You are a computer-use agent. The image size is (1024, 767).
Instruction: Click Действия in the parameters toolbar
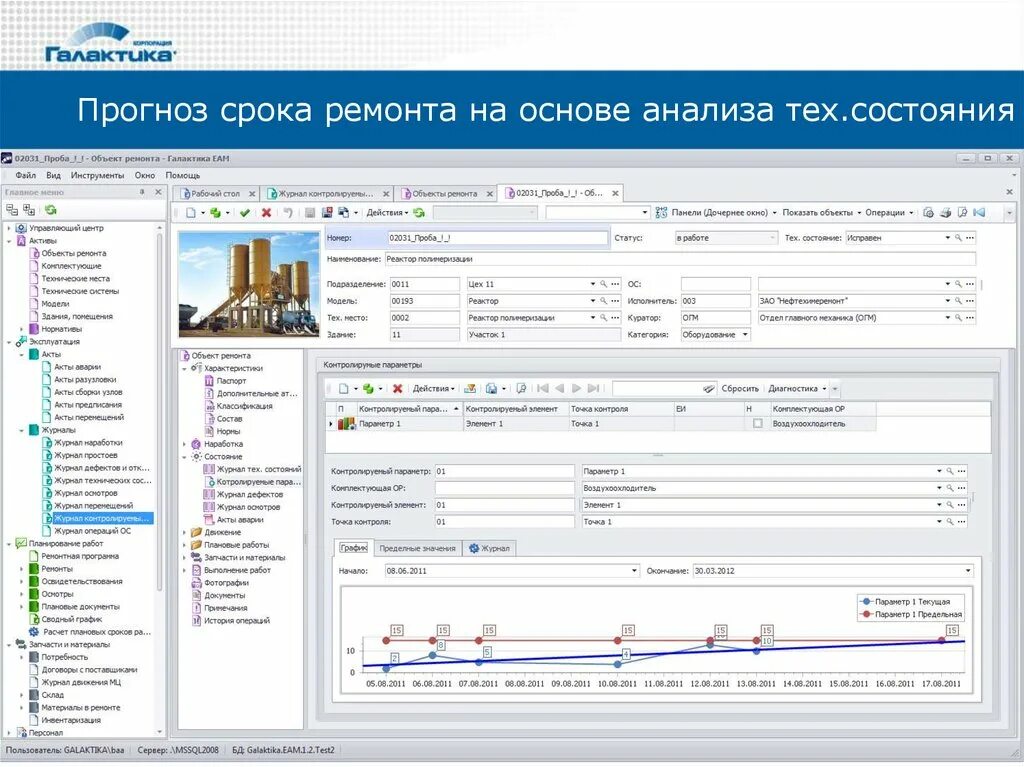point(433,389)
